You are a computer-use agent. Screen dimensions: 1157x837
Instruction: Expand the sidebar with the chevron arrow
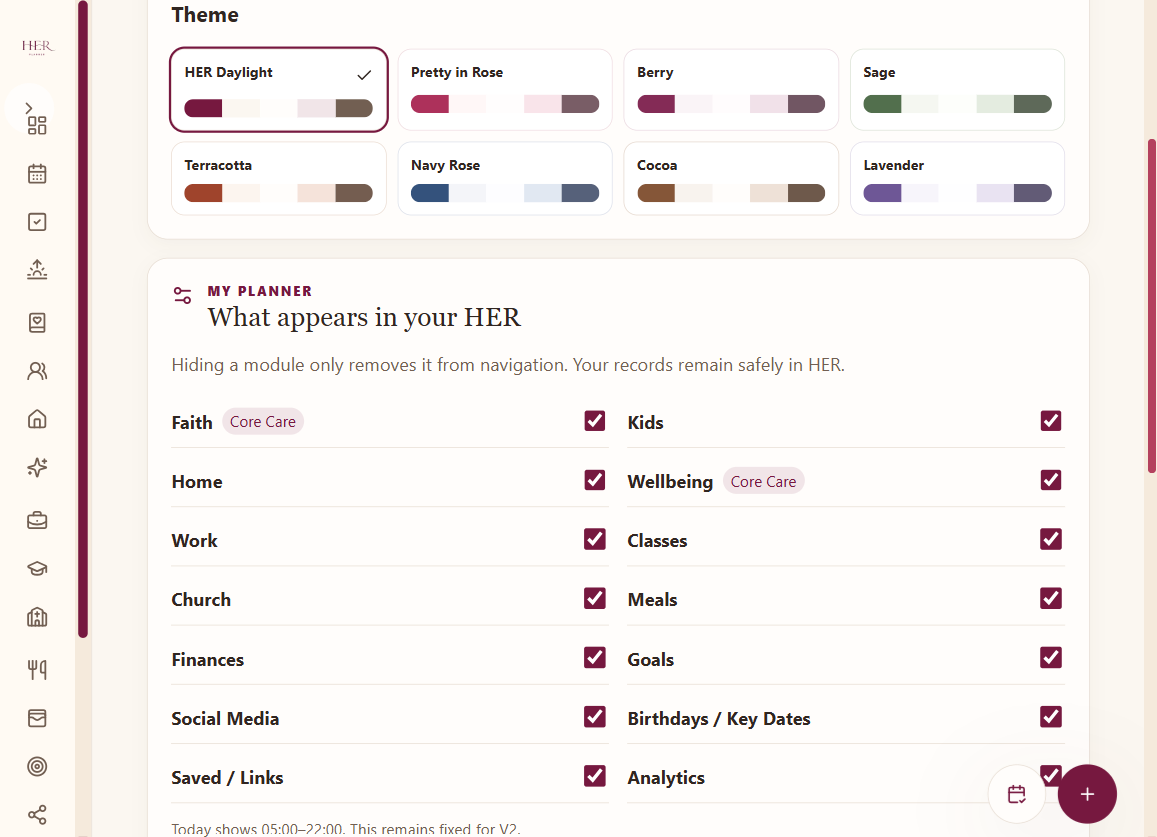[29, 108]
